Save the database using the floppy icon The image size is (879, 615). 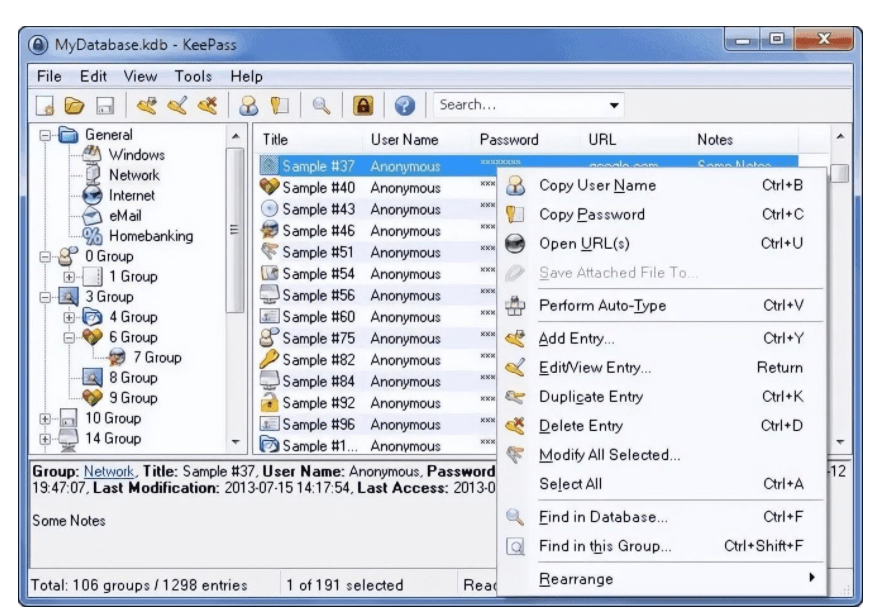click(105, 105)
